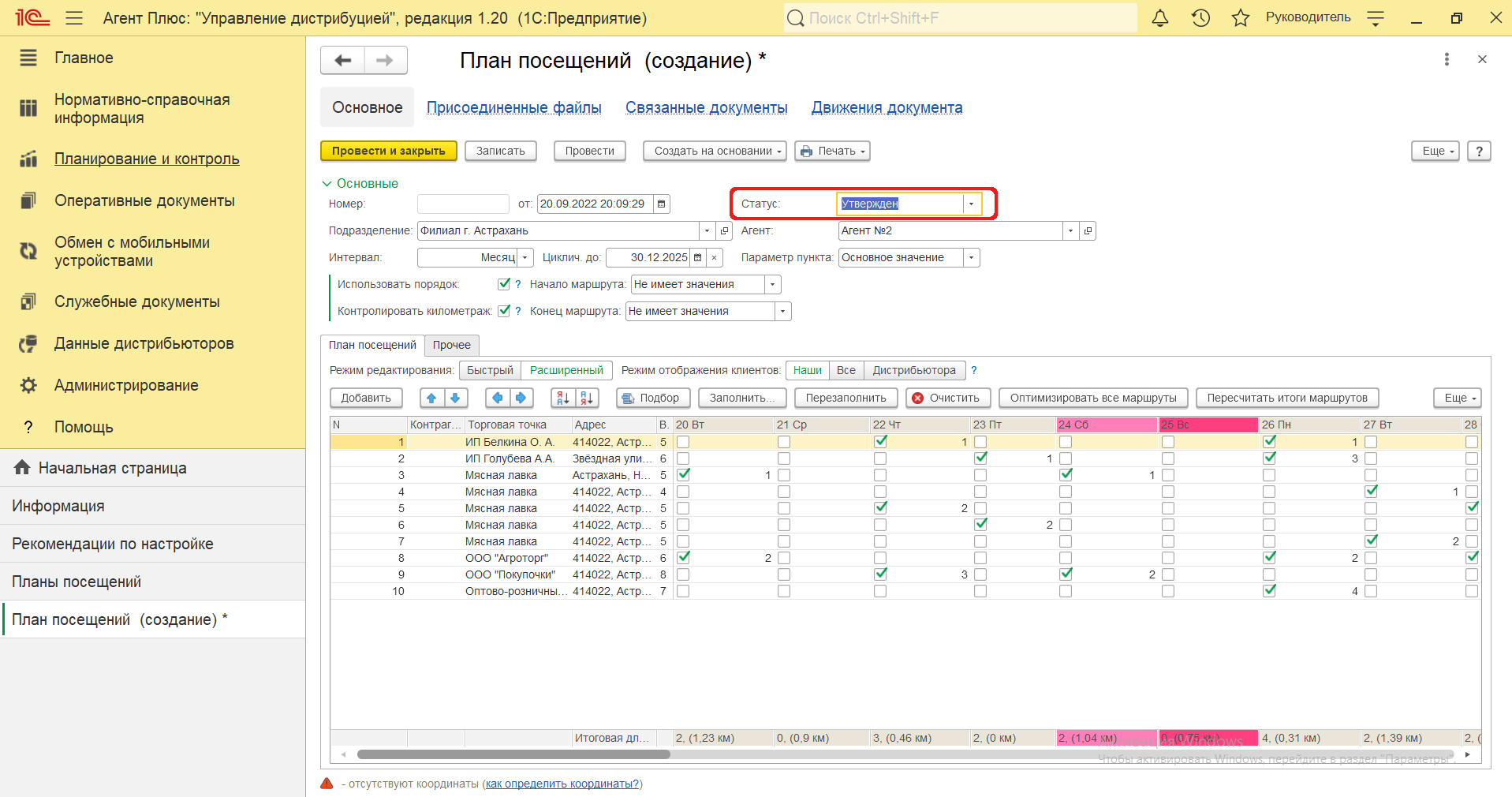
Task: Select Дистрибьютора client display mode
Action: point(914,370)
